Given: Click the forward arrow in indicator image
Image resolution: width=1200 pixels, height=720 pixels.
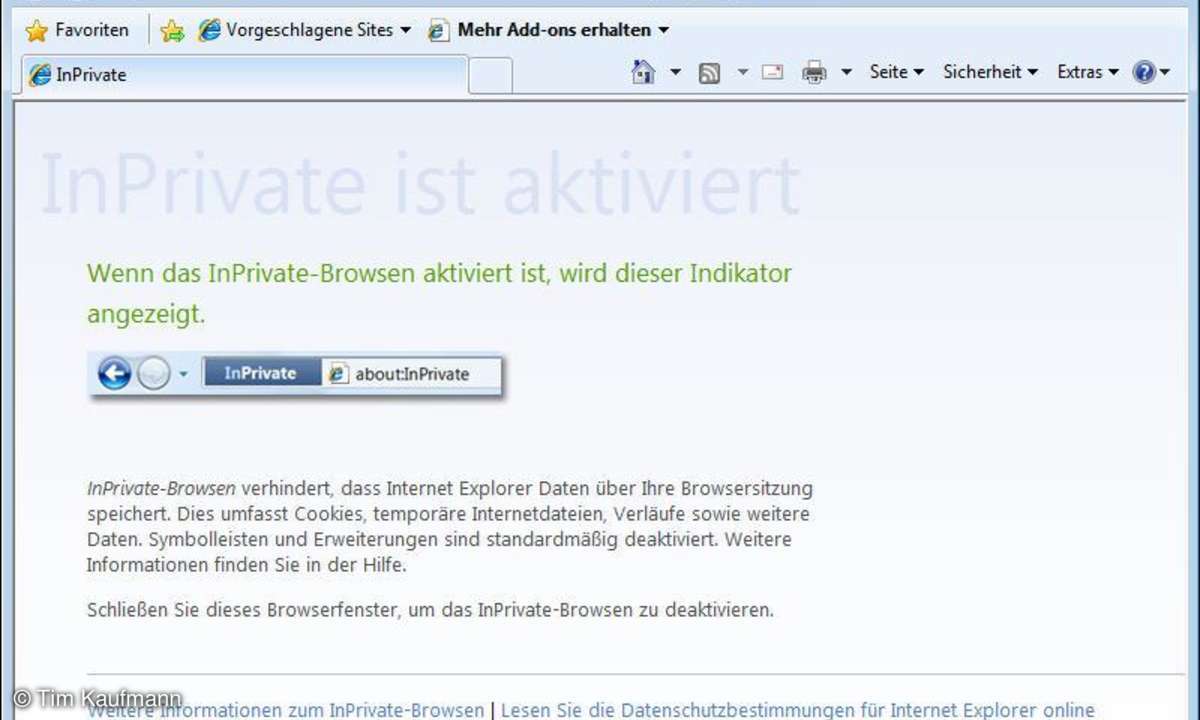Looking at the screenshot, I should pyautogui.click(x=153, y=374).
